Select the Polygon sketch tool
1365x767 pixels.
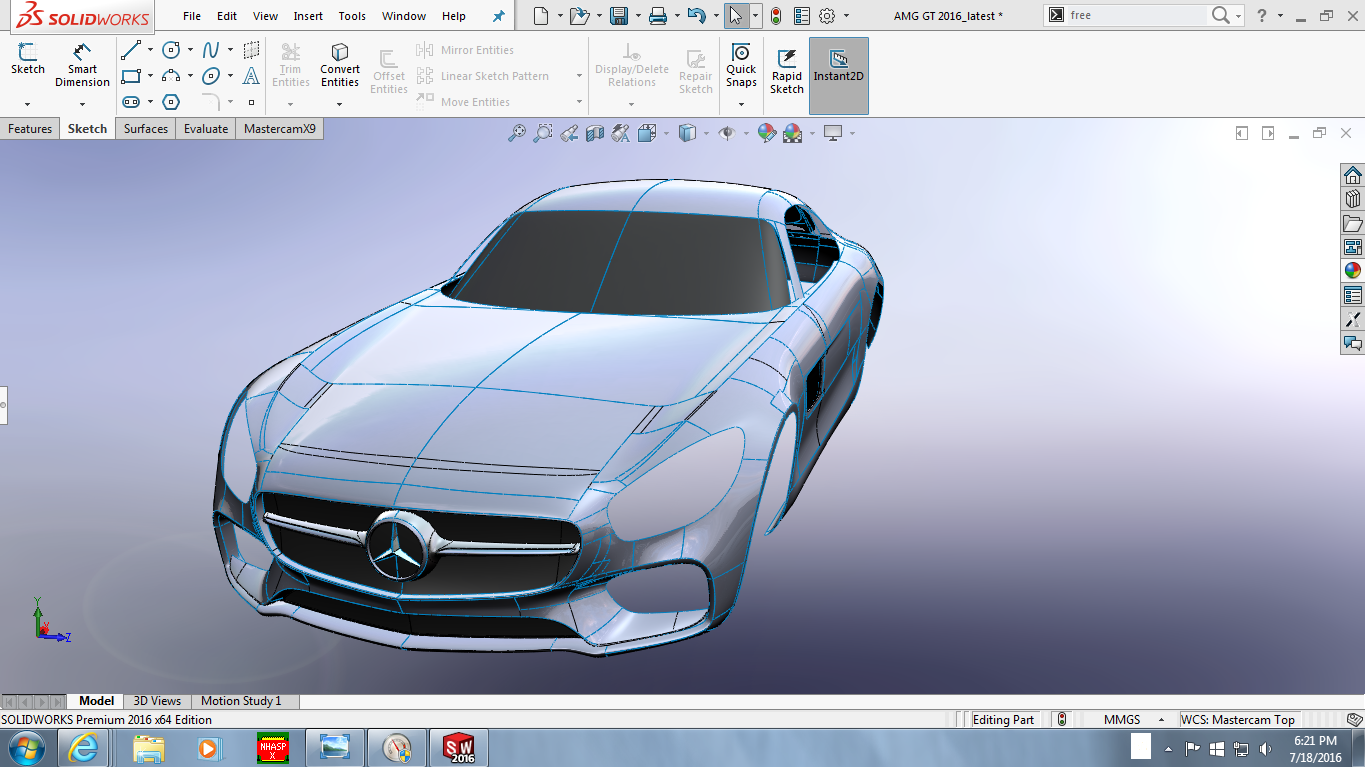point(171,102)
